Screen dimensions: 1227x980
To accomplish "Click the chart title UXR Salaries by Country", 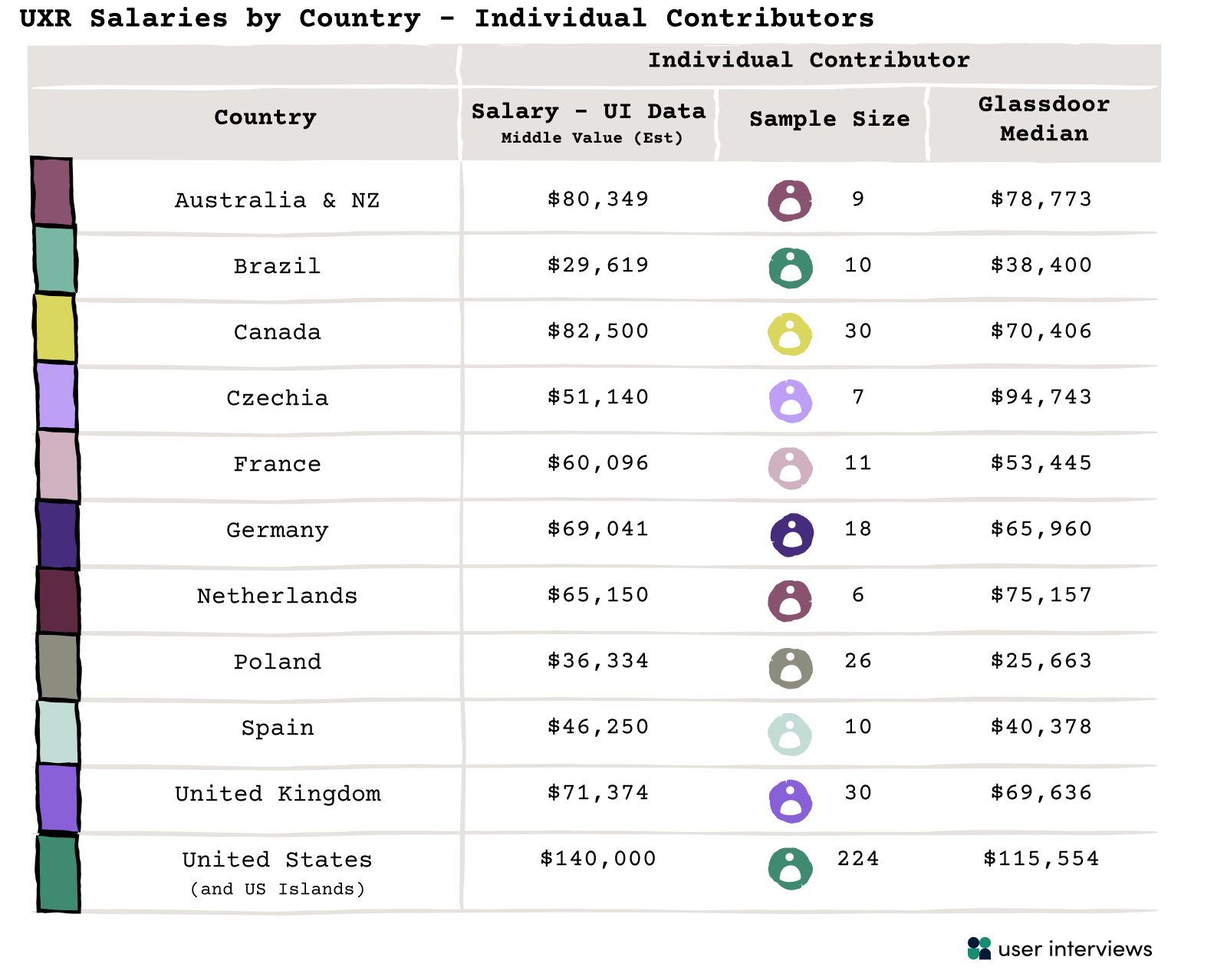I will 446,18.
